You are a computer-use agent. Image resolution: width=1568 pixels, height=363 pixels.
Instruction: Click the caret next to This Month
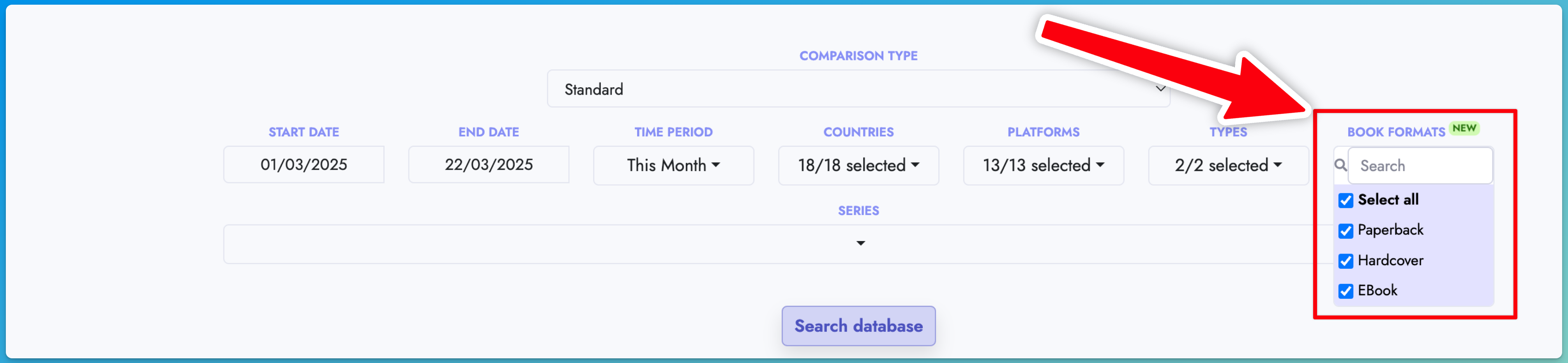716,165
